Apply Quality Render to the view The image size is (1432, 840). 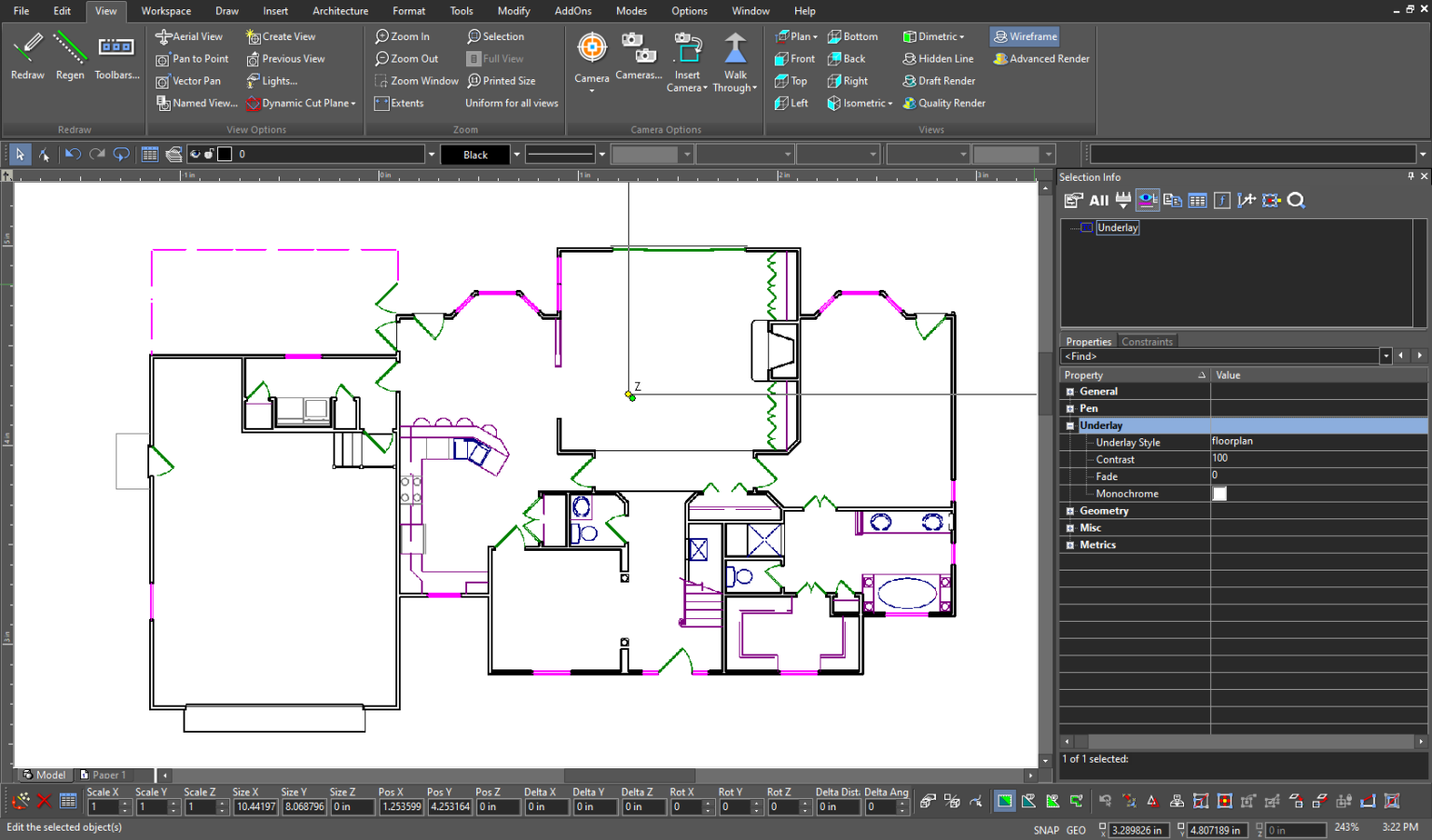943,103
